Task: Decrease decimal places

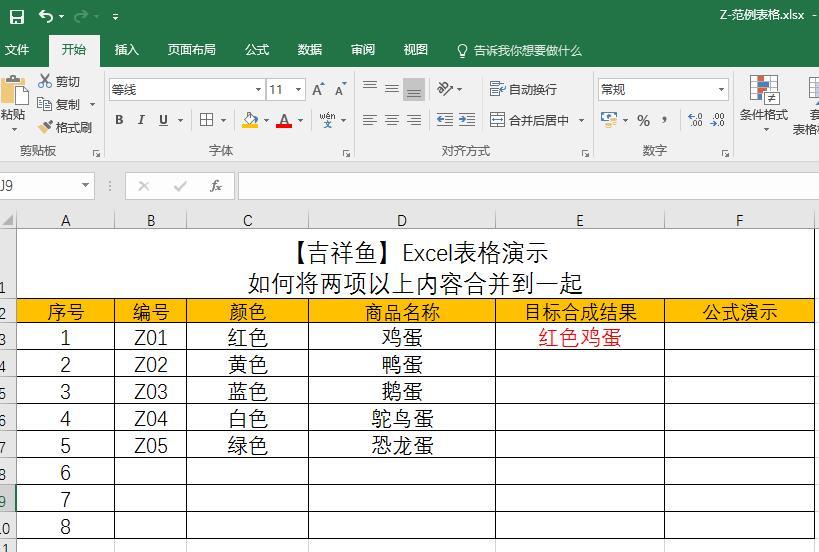Action: tap(718, 120)
